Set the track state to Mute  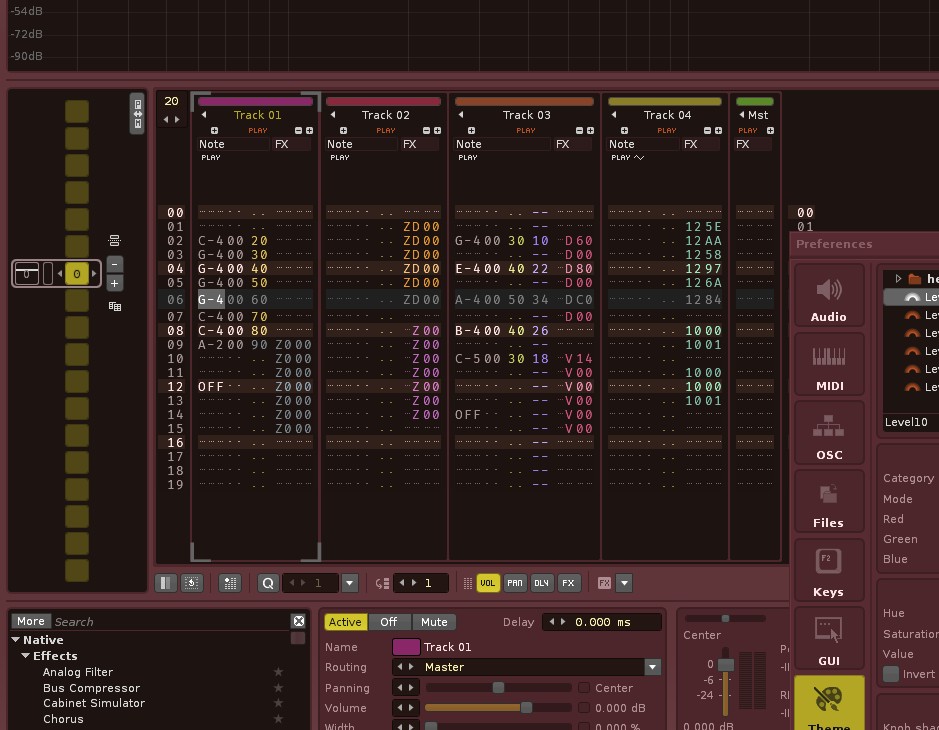coord(434,622)
